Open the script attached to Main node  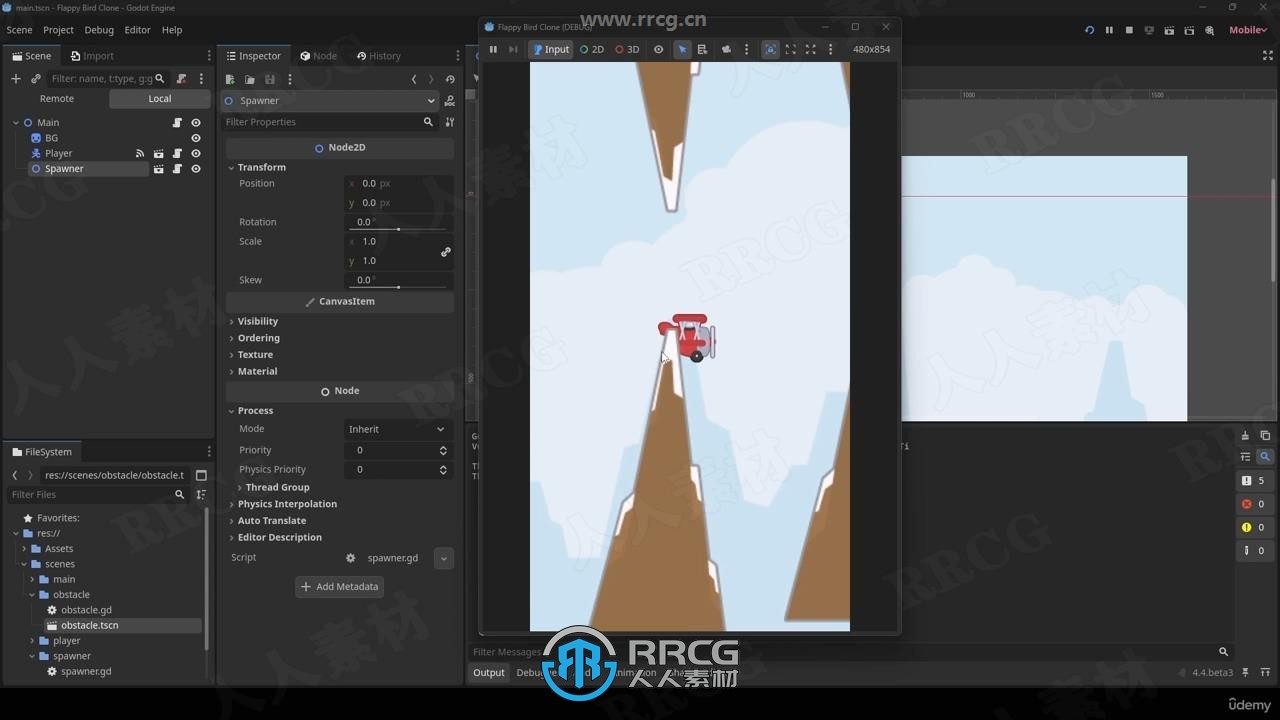tap(177, 123)
